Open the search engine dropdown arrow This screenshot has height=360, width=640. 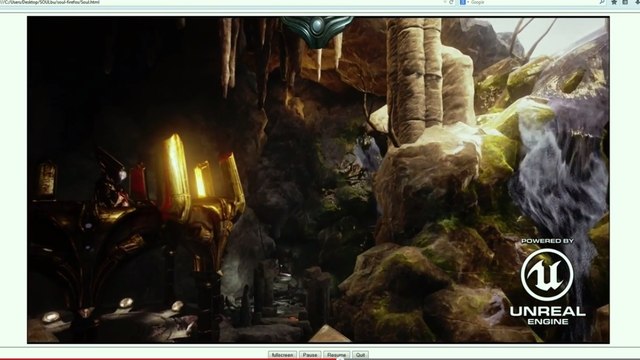[x=467, y=2]
